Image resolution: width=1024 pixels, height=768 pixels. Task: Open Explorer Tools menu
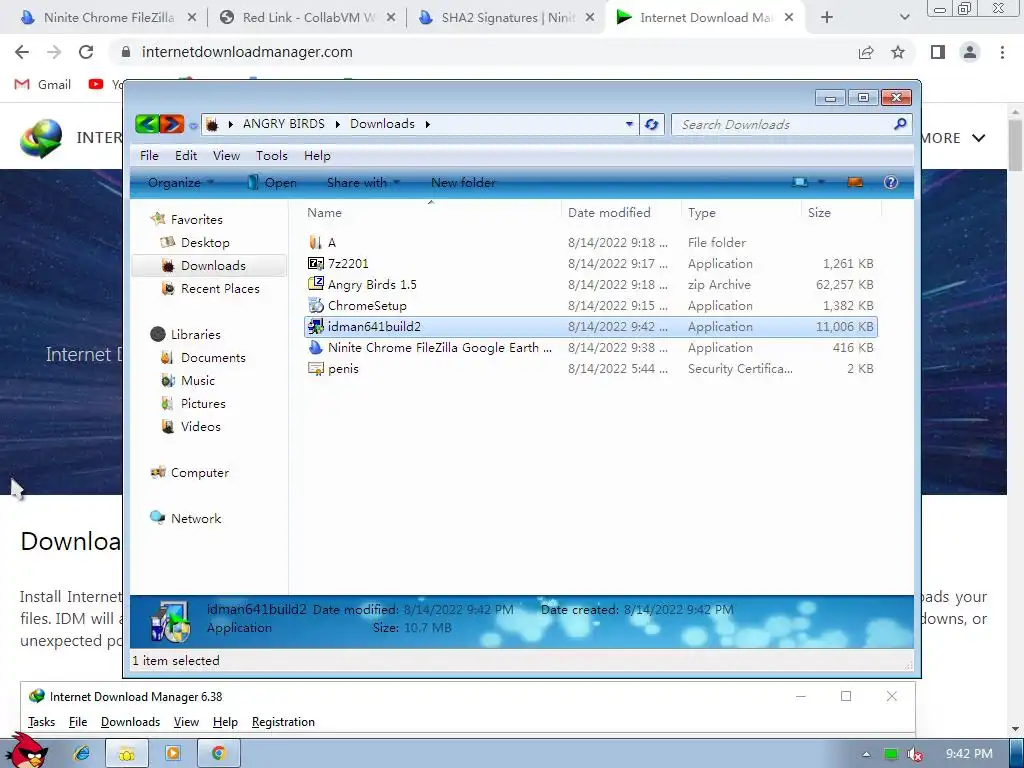(x=272, y=155)
